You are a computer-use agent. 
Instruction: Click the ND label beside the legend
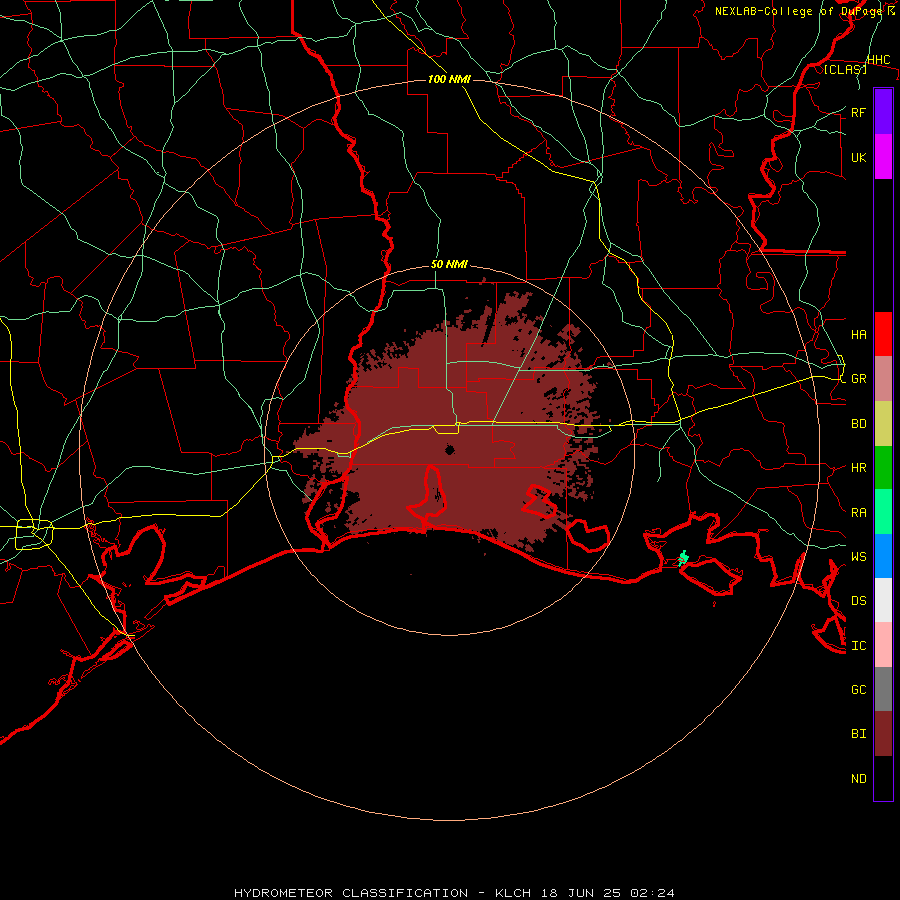tap(858, 779)
